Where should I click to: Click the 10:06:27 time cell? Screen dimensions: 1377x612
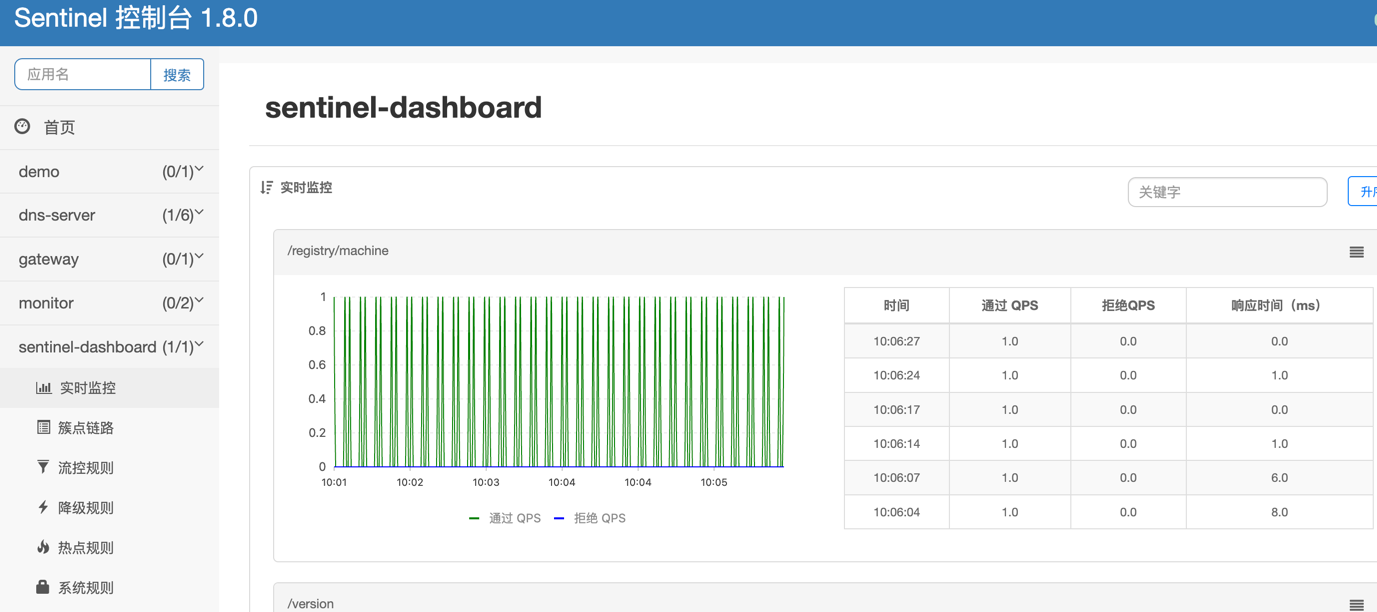coord(896,341)
